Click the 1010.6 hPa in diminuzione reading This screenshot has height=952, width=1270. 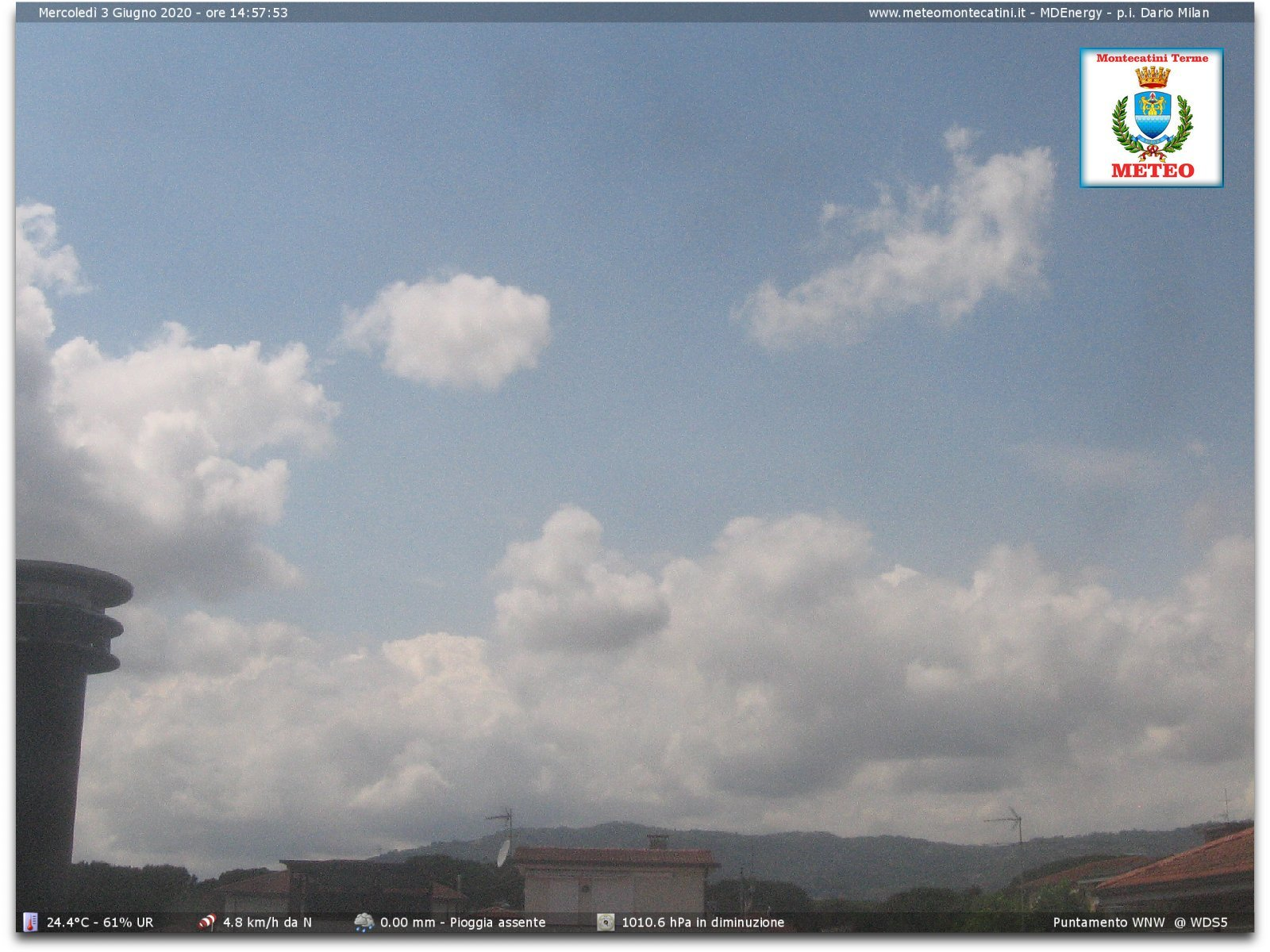pos(702,923)
